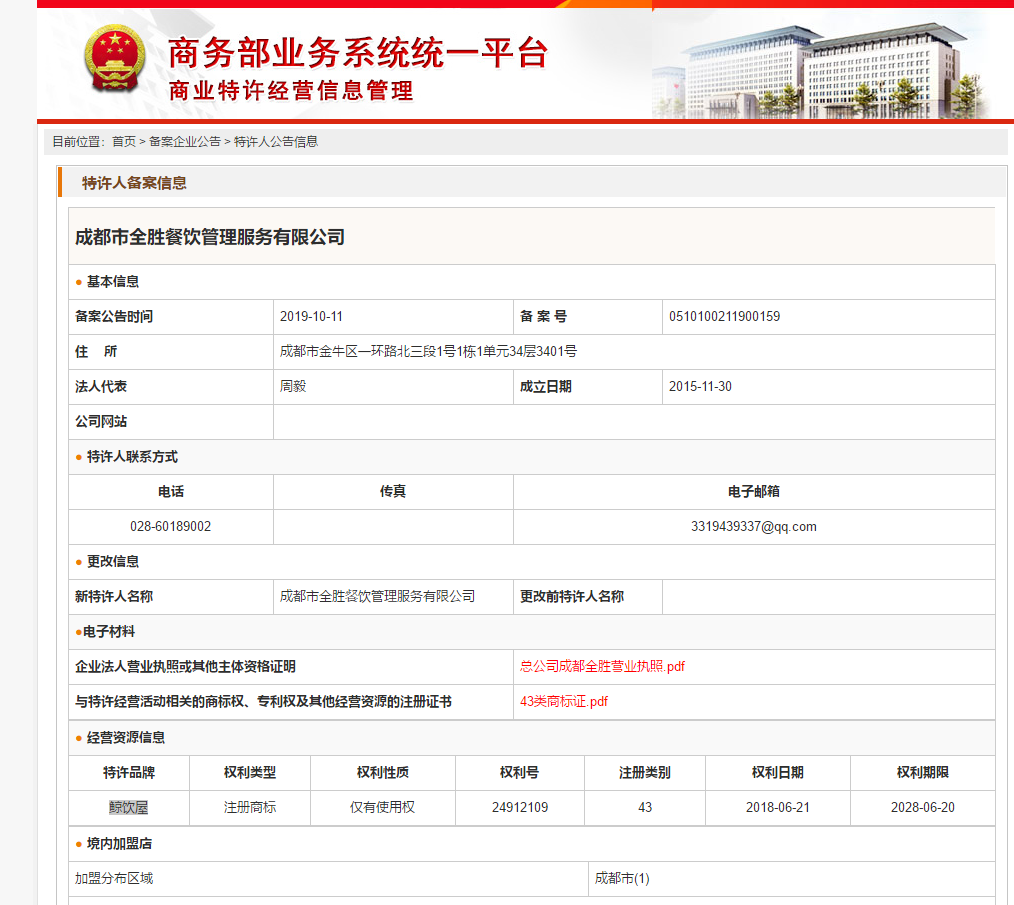Click the 加盟分布区域 label
Image resolution: width=1014 pixels, height=905 pixels.
[x=114, y=878]
